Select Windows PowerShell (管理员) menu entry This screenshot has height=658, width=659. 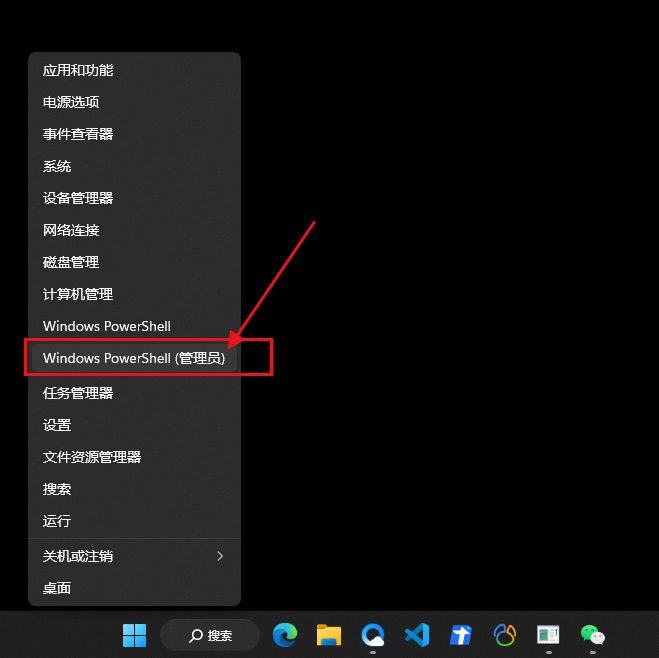point(134,358)
